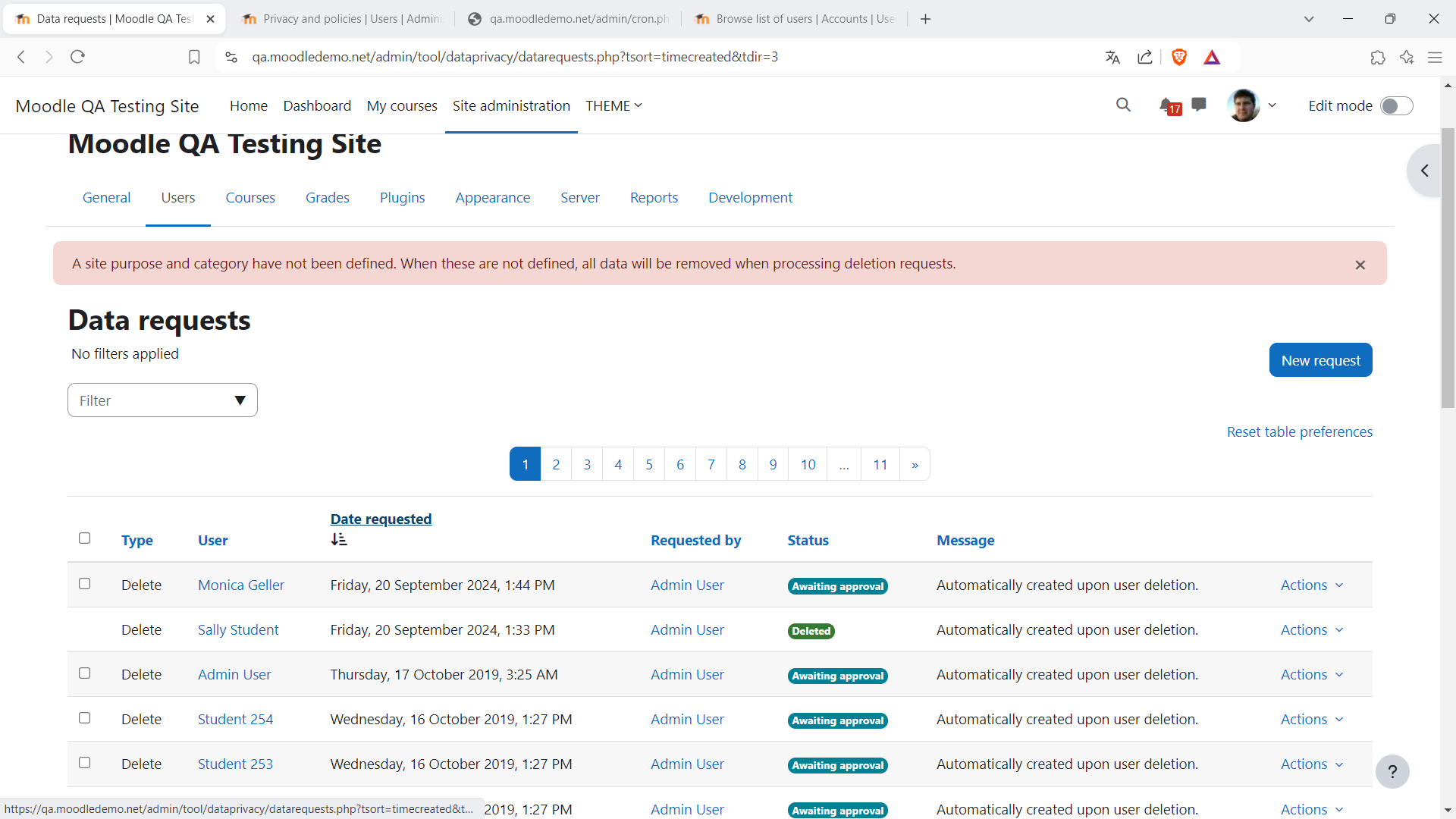Open the Reports tab
Viewport: 1456px width, 819px height.
(654, 197)
